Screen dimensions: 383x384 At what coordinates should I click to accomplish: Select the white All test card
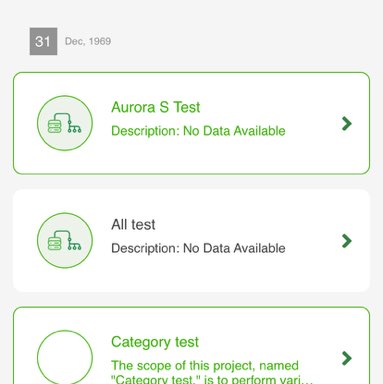click(192, 241)
